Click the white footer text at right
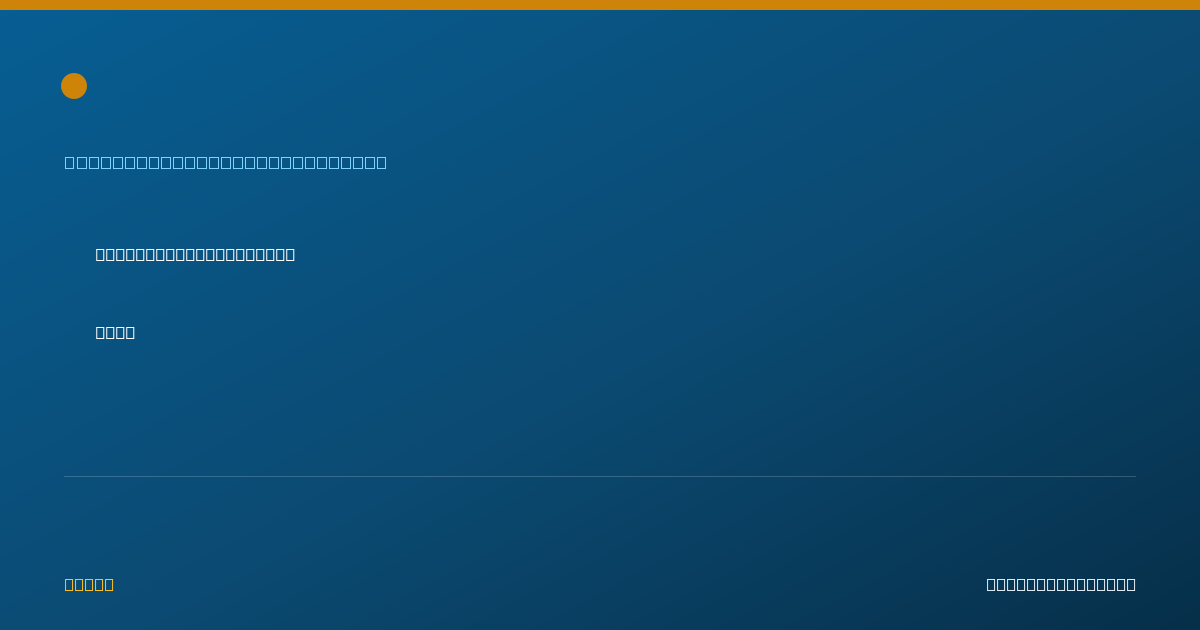 point(1061,584)
